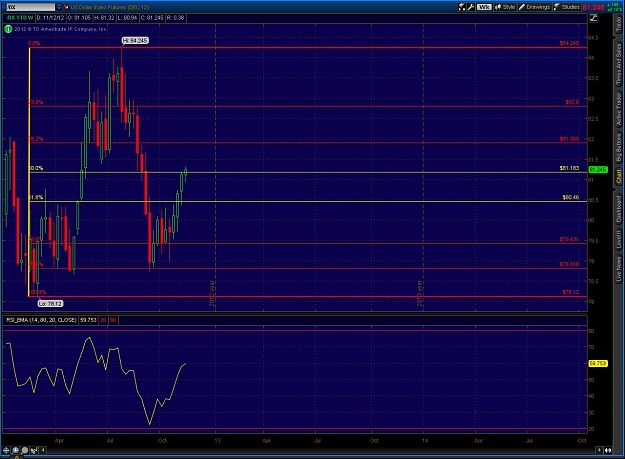The width and height of the screenshot is (625, 459).
Task: Click the DX YTD W chart label
Action: coord(20,18)
